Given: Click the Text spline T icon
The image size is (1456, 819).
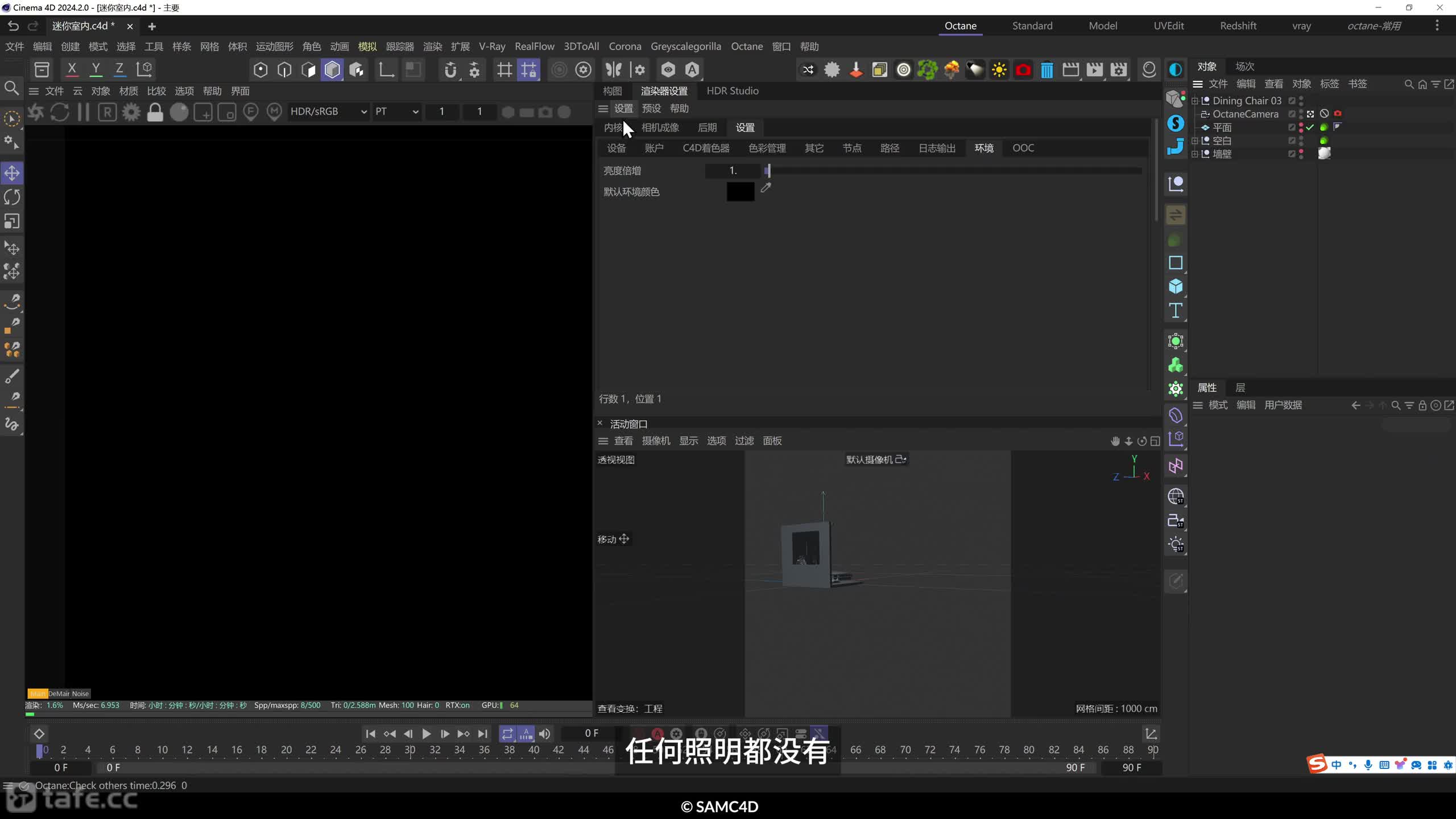Looking at the screenshot, I should click(x=1176, y=311).
